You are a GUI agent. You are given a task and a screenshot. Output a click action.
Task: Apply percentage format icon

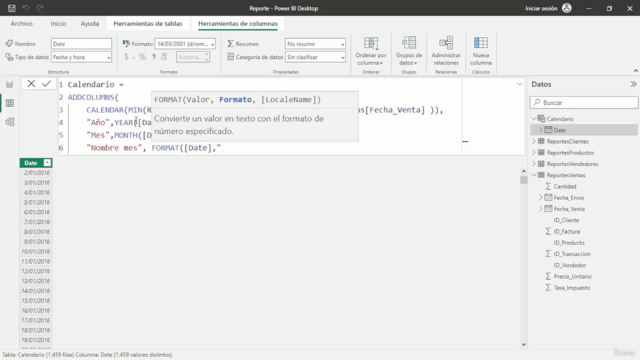point(142,57)
